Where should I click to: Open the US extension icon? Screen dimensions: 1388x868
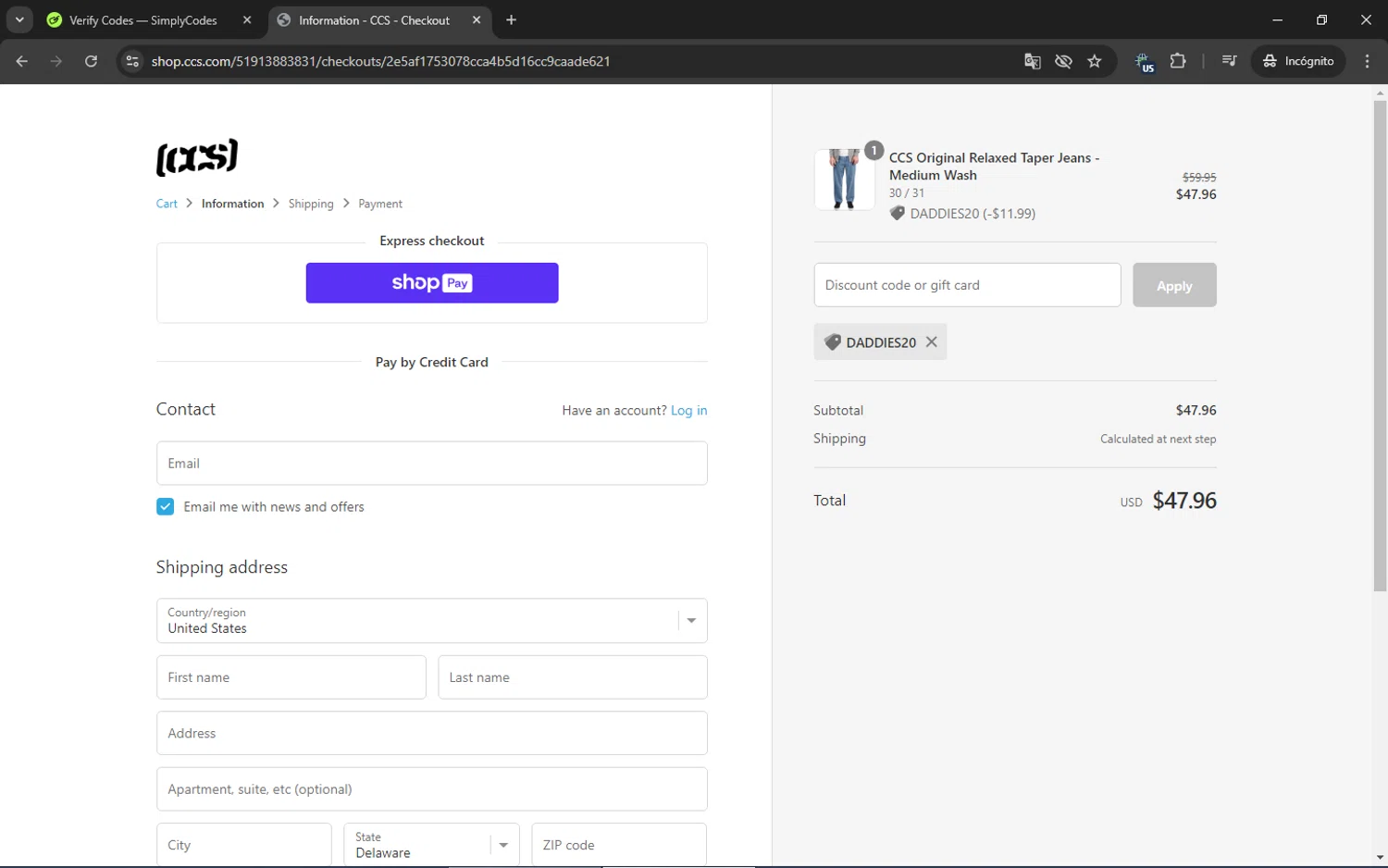[1146, 62]
